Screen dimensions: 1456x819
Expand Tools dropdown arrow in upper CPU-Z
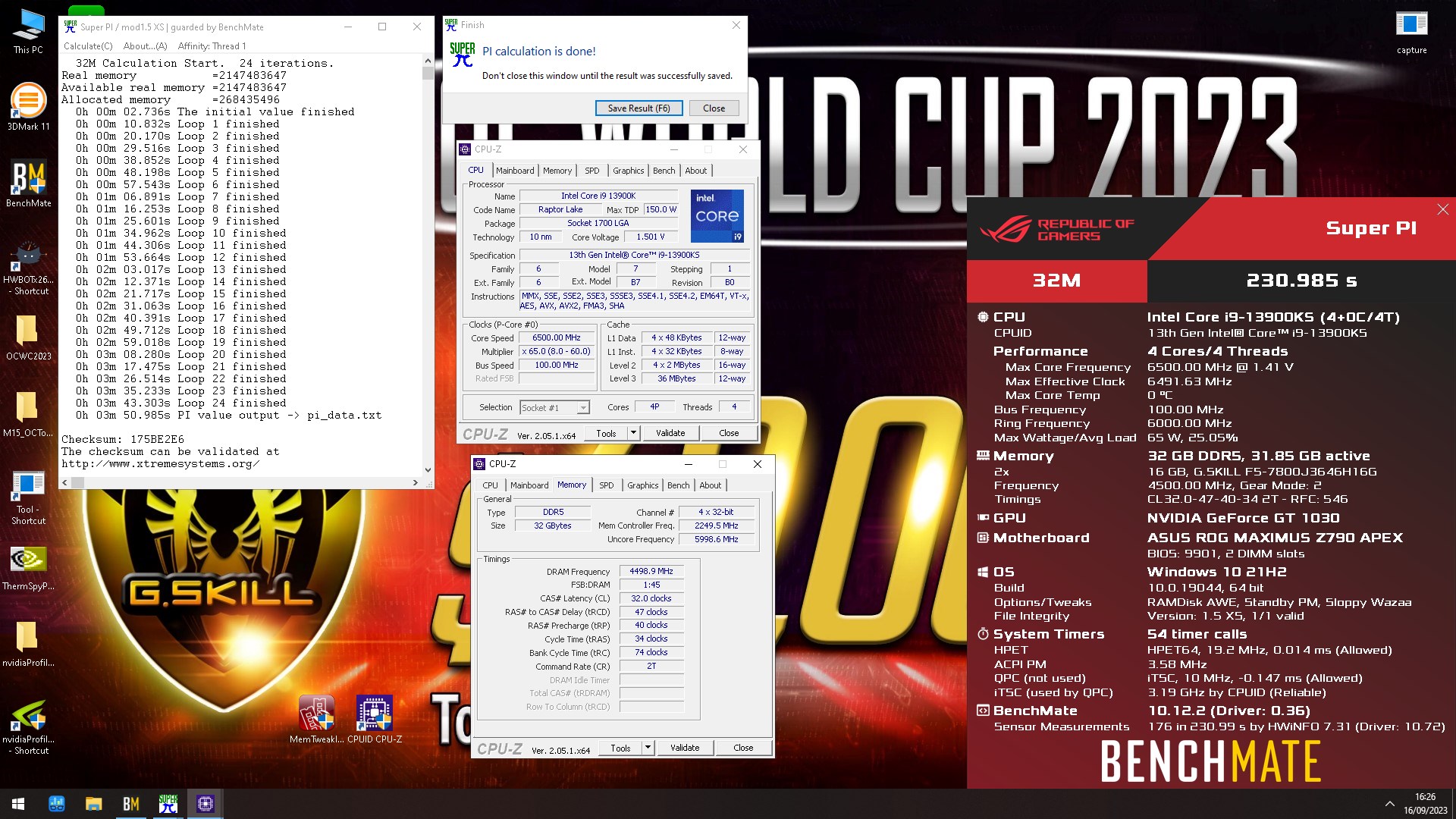click(634, 434)
